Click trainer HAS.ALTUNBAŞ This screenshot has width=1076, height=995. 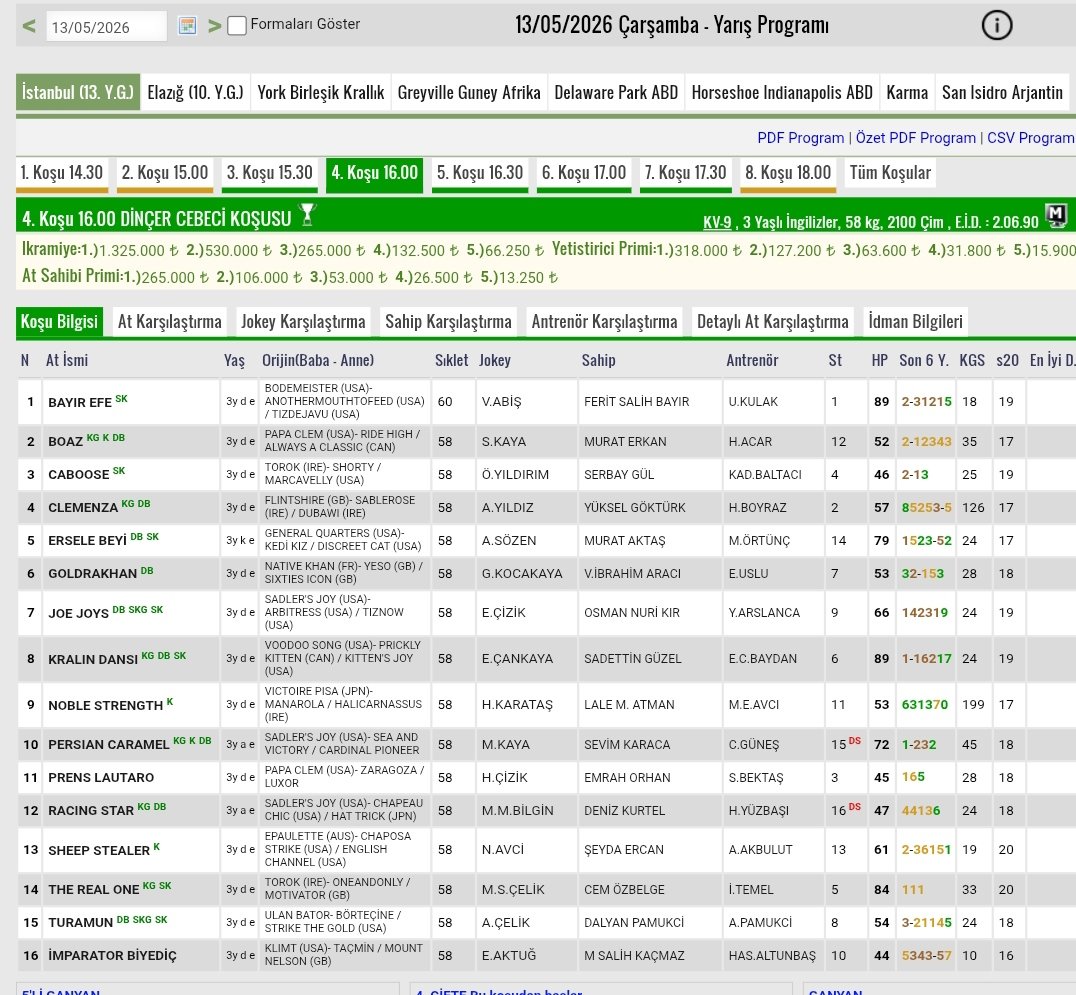tap(772, 956)
